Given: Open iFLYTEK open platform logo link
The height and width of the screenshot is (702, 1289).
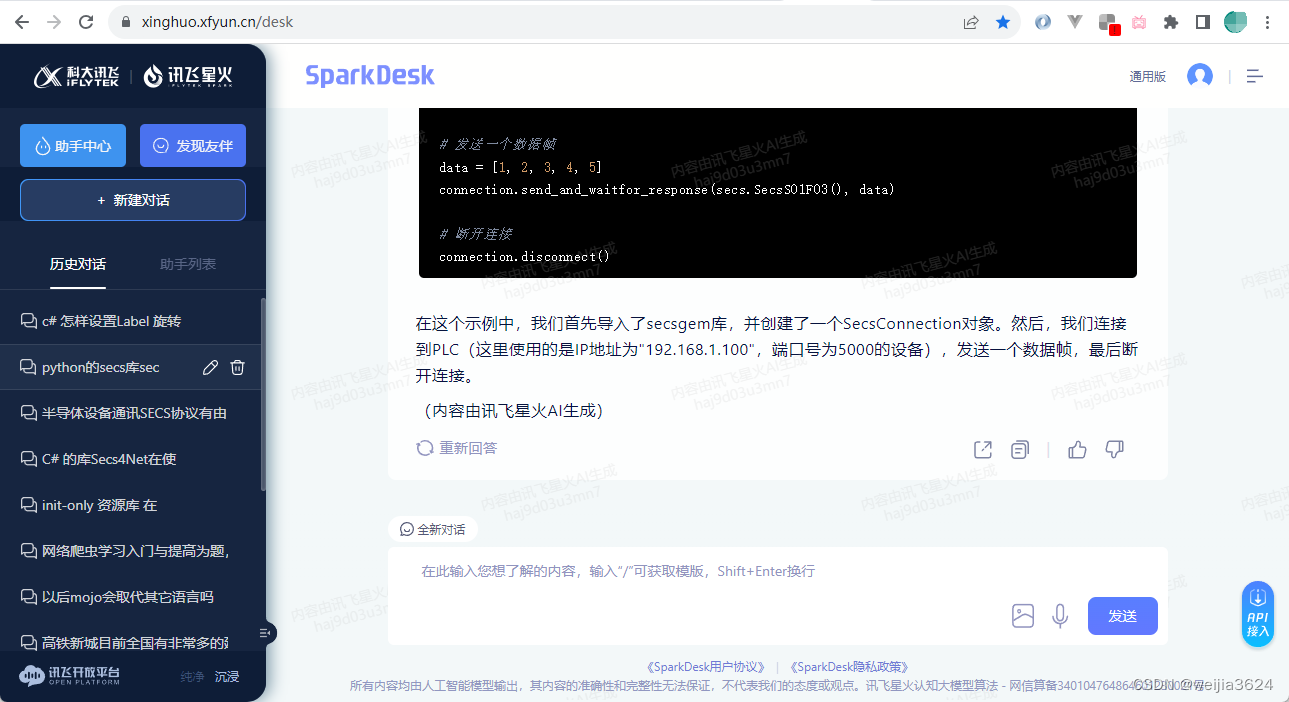Looking at the screenshot, I should click(70, 676).
